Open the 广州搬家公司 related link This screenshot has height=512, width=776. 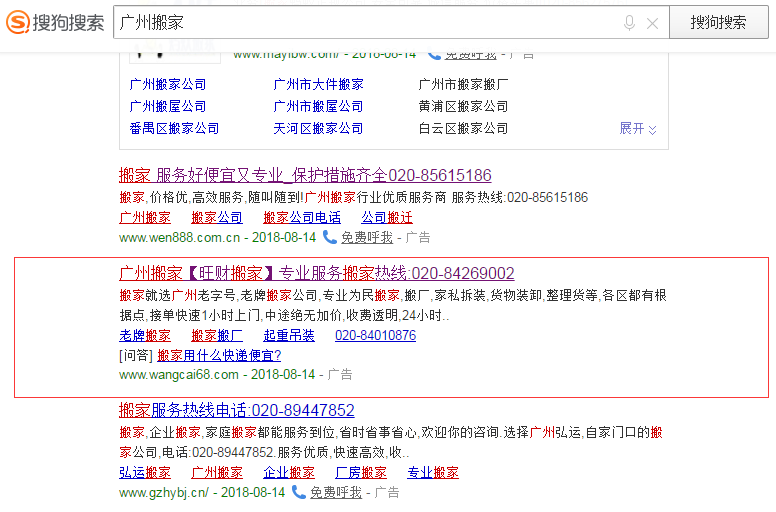(168, 84)
